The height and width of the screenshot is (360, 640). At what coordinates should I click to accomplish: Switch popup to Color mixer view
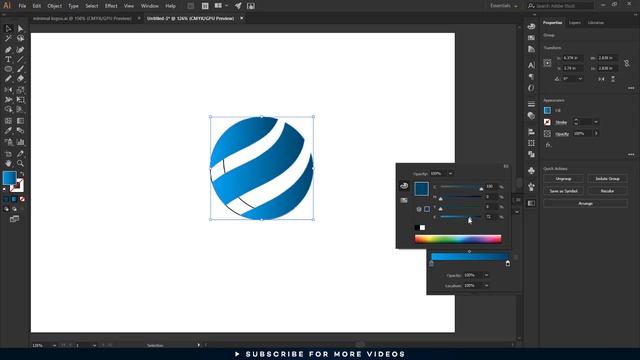pos(404,186)
